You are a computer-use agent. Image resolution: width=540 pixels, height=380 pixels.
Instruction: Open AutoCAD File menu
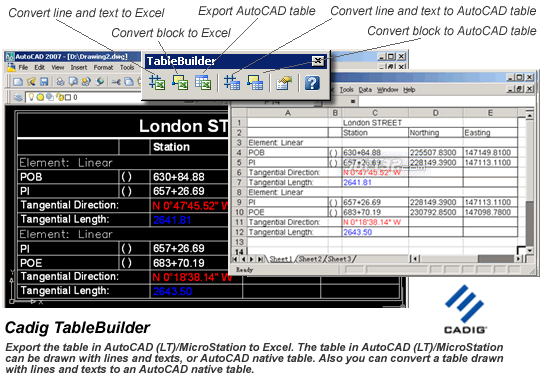[x=23, y=67]
